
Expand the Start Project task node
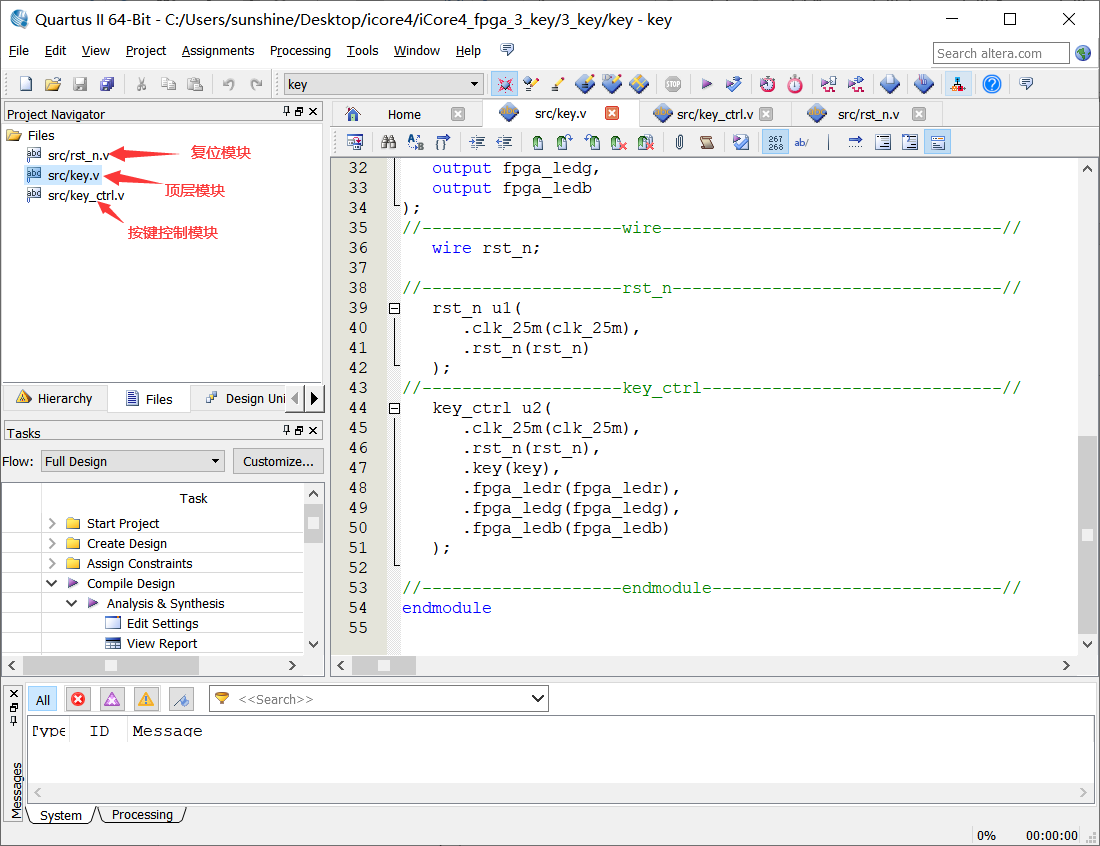52,523
